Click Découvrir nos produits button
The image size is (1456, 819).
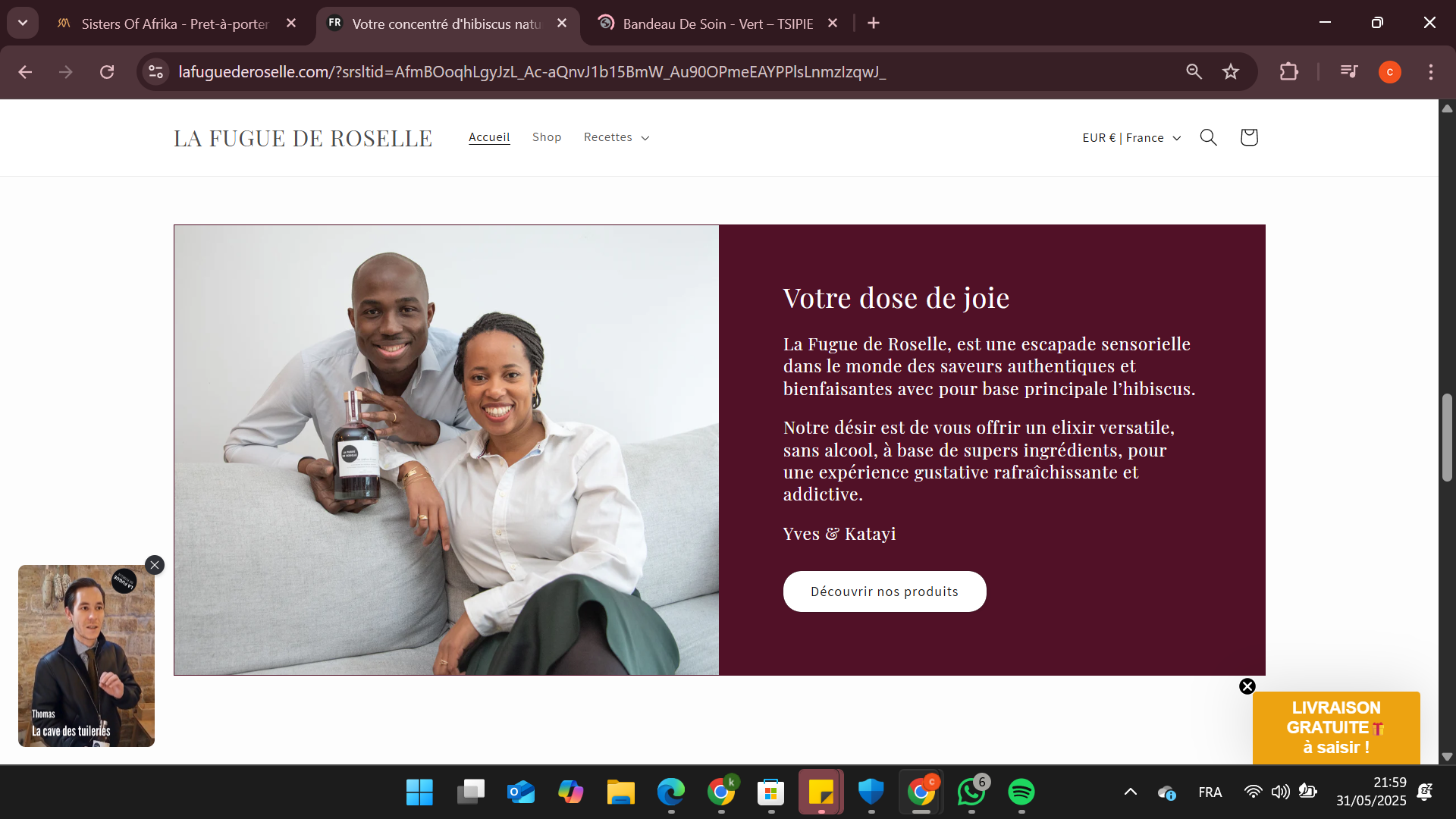click(x=884, y=591)
